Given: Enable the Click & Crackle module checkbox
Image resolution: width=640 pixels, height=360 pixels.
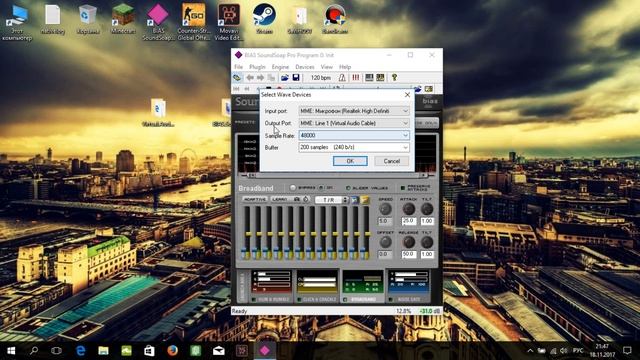Looking at the screenshot, I should tap(300, 300).
